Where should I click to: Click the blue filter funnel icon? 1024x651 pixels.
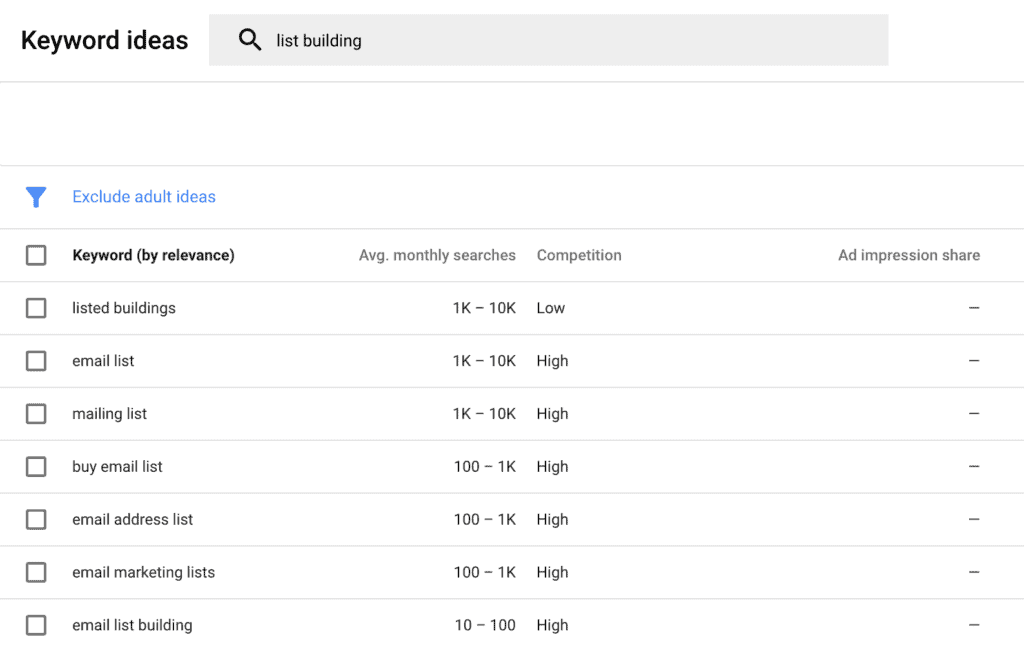(x=36, y=197)
